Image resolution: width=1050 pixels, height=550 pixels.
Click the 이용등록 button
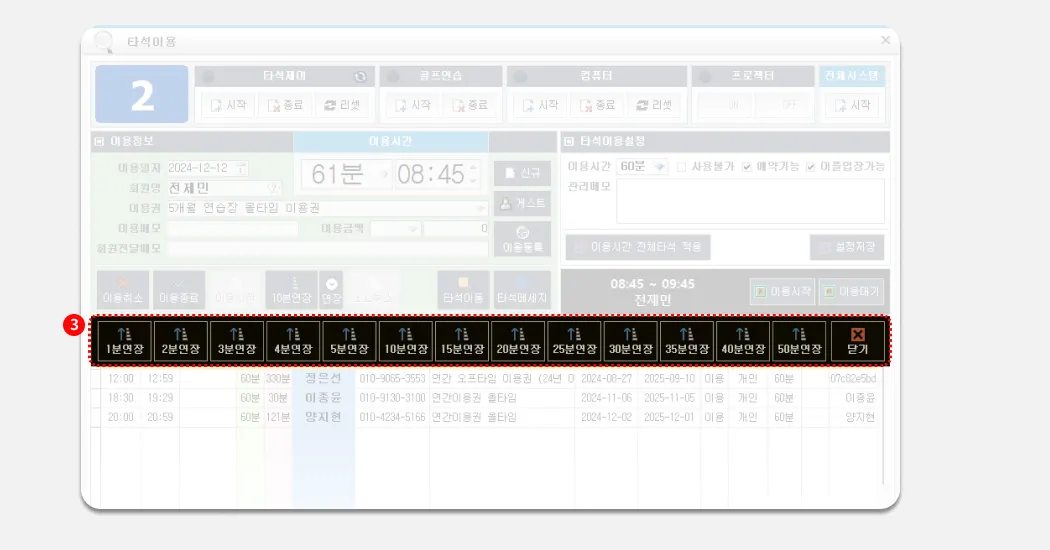[522, 240]
